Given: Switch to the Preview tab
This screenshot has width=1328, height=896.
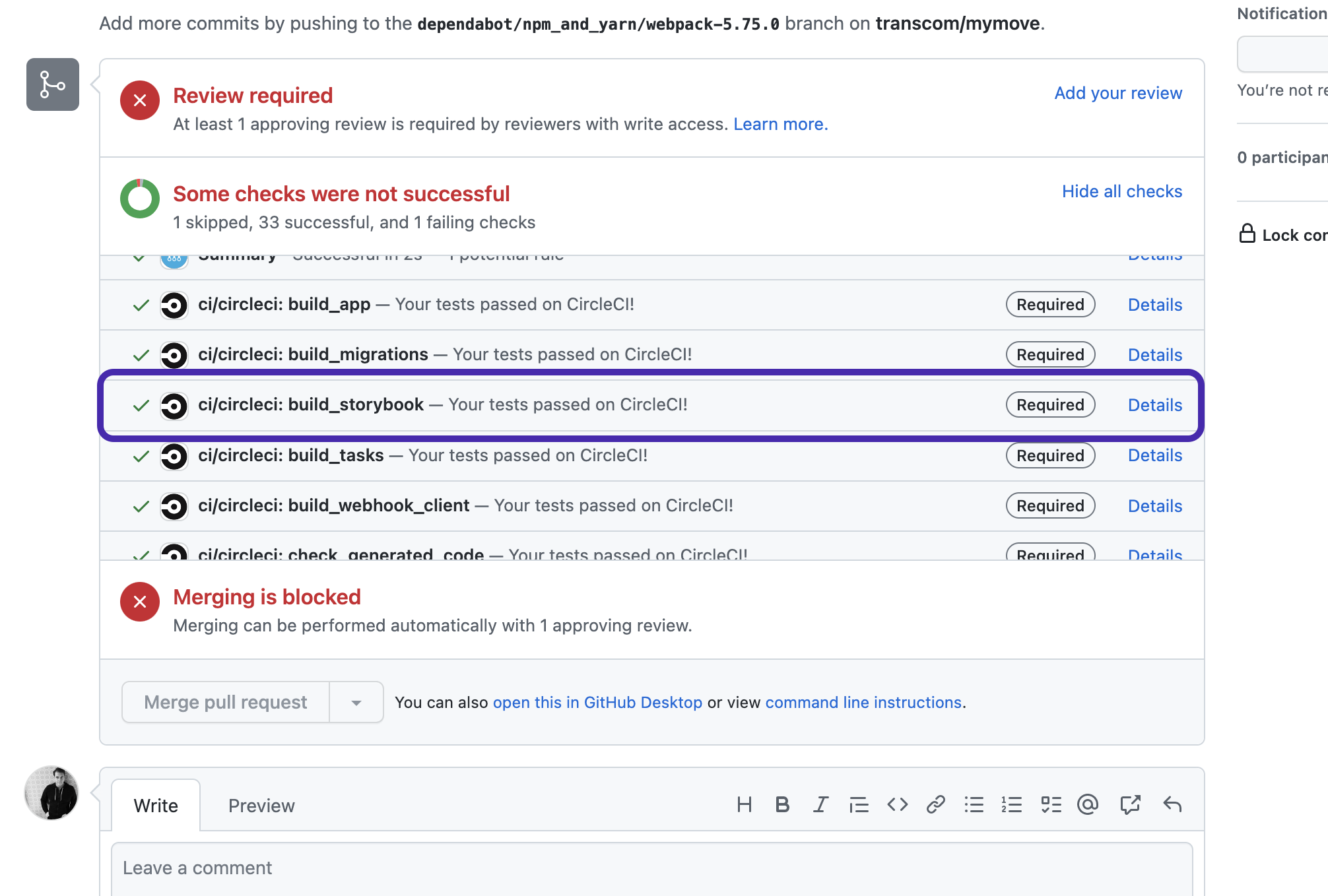Looking at the screenshot, I should click(261, 806).
